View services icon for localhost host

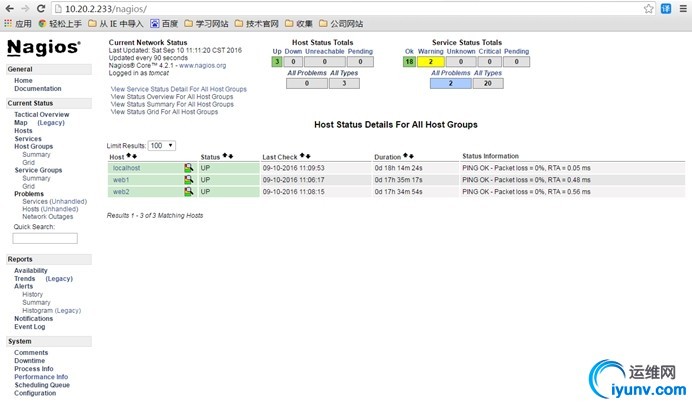[x=188, y=168]
